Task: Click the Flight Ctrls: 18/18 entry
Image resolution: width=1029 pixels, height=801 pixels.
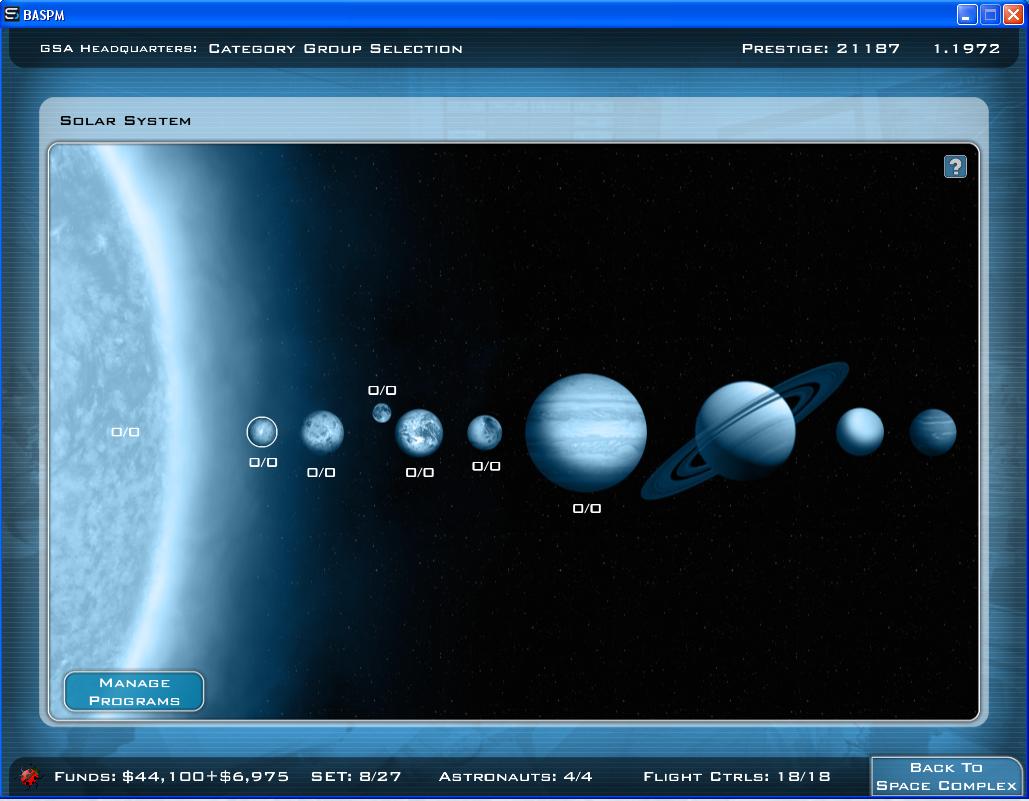Action: (736, 777)
